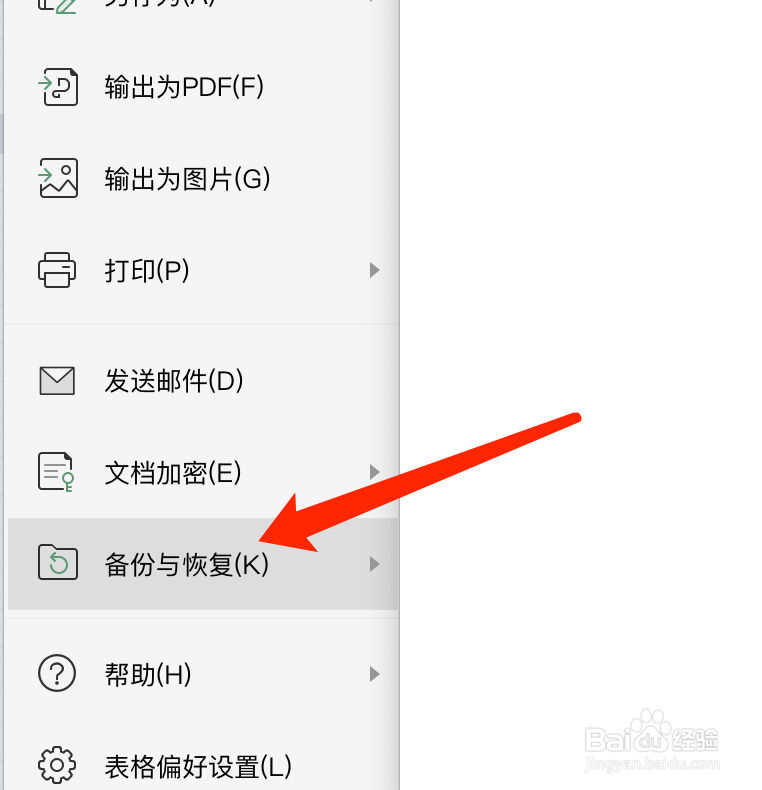Expand the 打印(P) submenu arrow
Screen dimensions: 762x790
pyautogui.click(x=374, y=270)
